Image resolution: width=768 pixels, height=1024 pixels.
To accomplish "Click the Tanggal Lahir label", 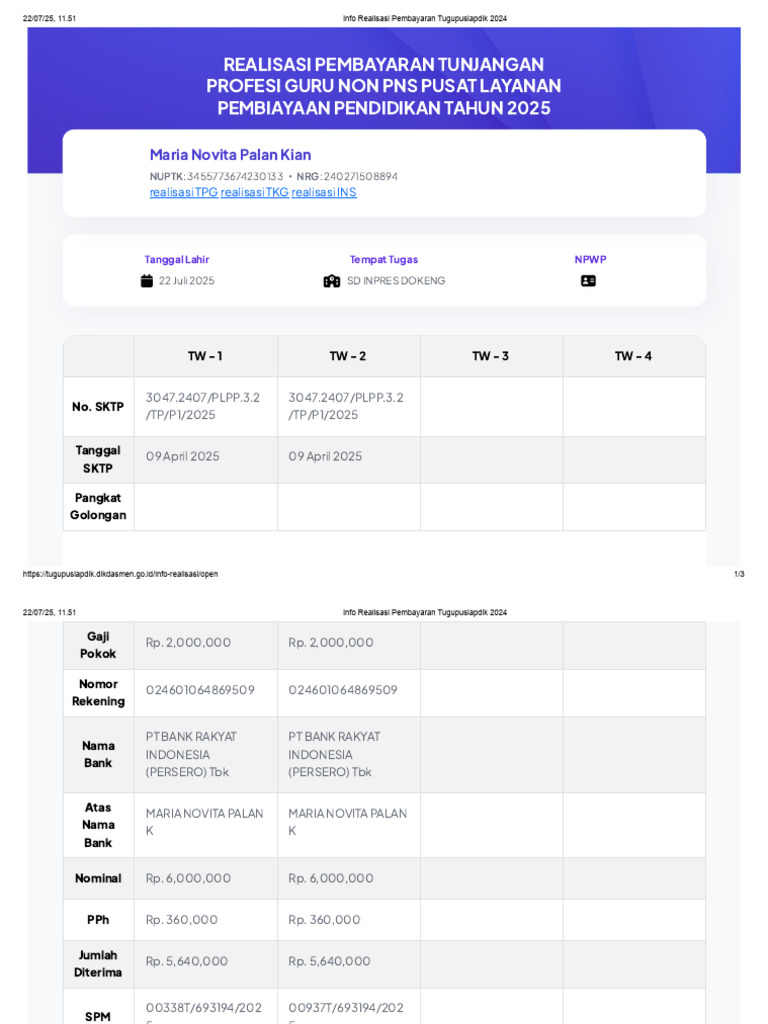I will tap(177, 260).
